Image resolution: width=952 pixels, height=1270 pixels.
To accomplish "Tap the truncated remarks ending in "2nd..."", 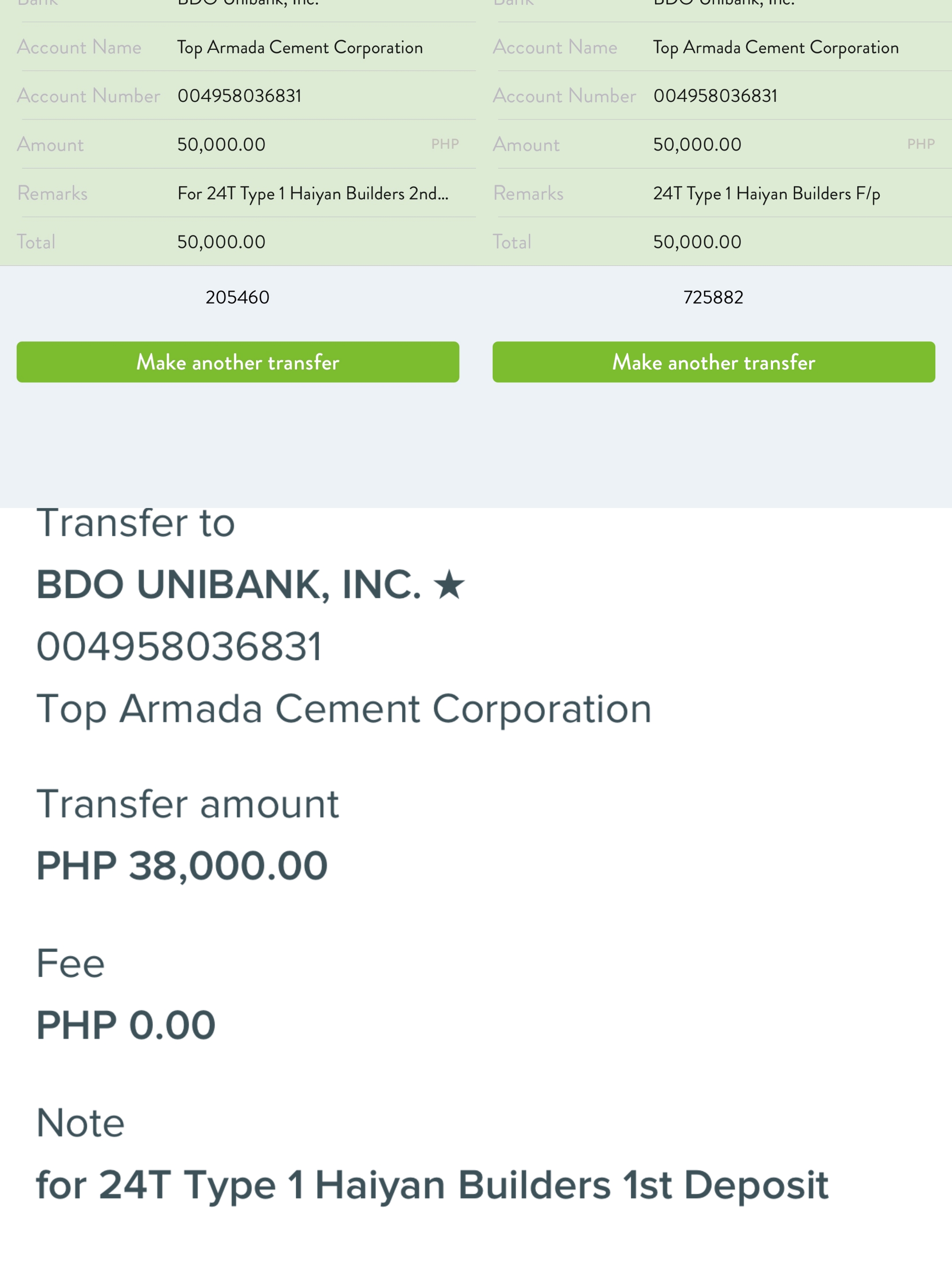I will pos(313,194).
